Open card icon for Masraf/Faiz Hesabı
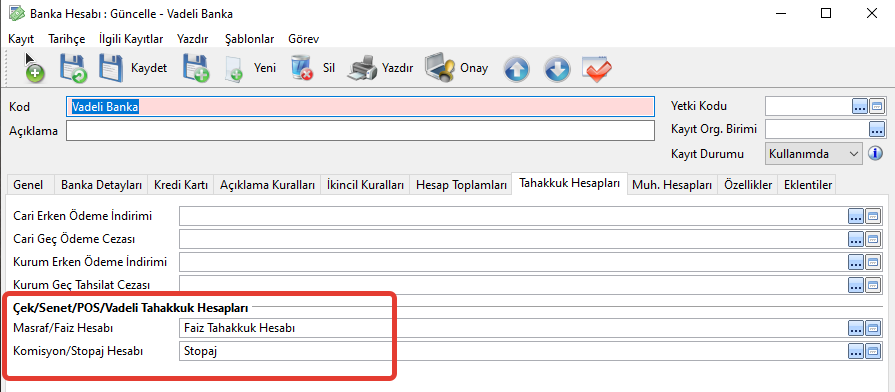The width and height of the screenshot is (895, 392). click(x=872, y=328)
